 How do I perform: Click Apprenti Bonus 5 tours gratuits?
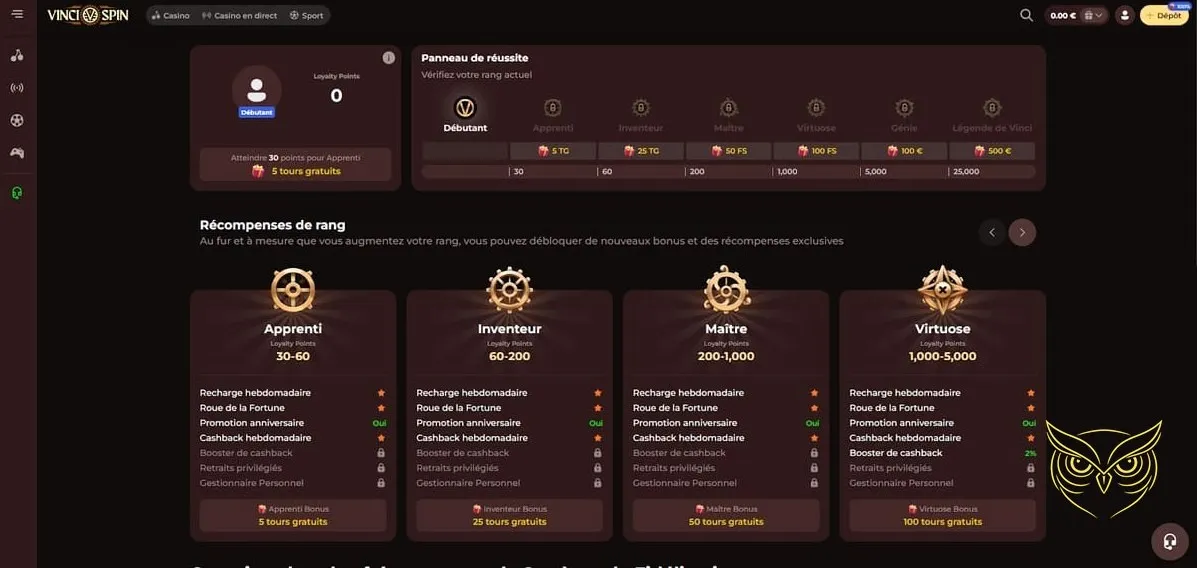293,515
